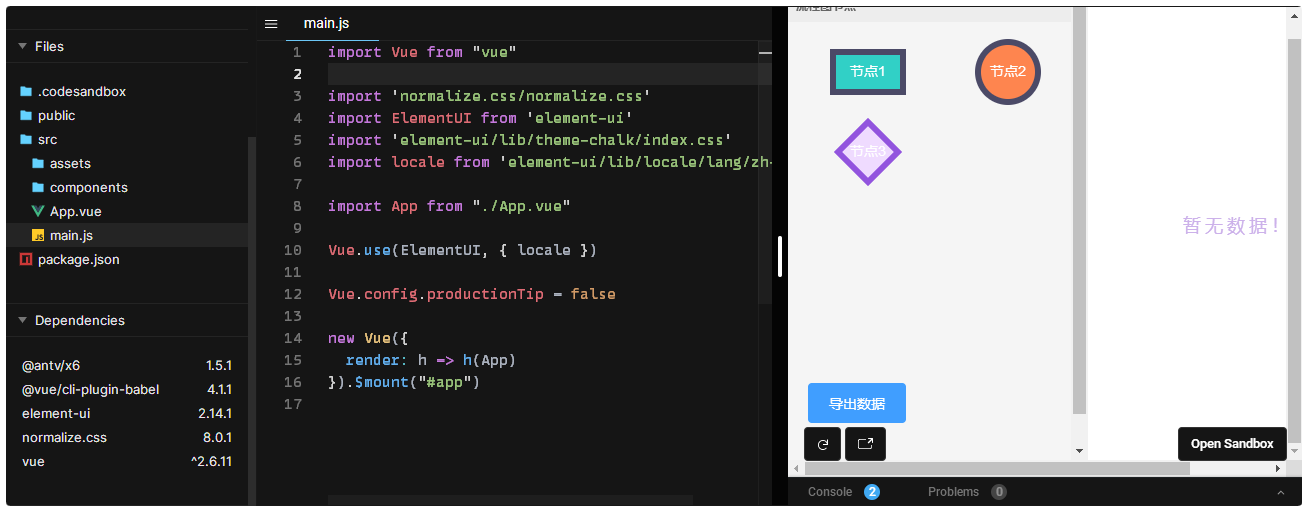Click the Vue logo icon beside App.vue

[38, 211]
